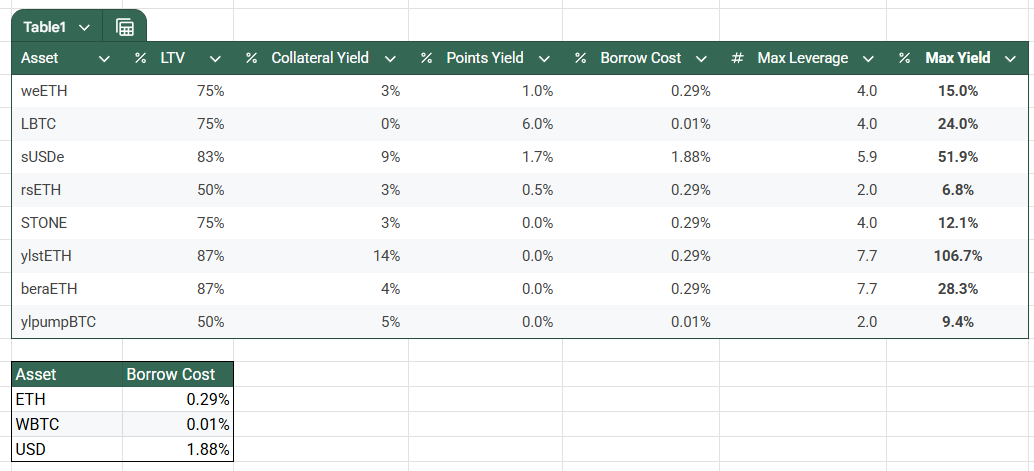
Task: Expand the Table1 name dropdown arrow
Action: pyautogui.click(x=84, y=27)
